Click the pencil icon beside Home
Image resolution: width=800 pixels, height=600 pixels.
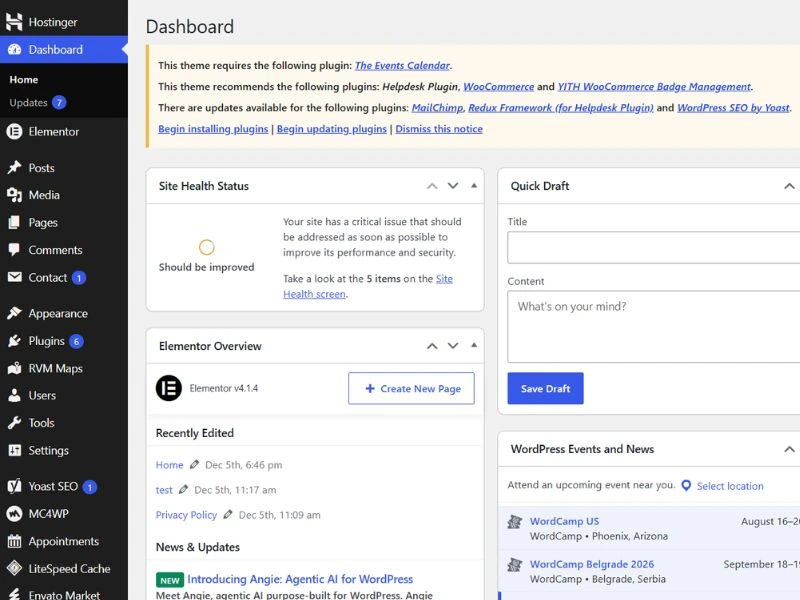(194, 464)
